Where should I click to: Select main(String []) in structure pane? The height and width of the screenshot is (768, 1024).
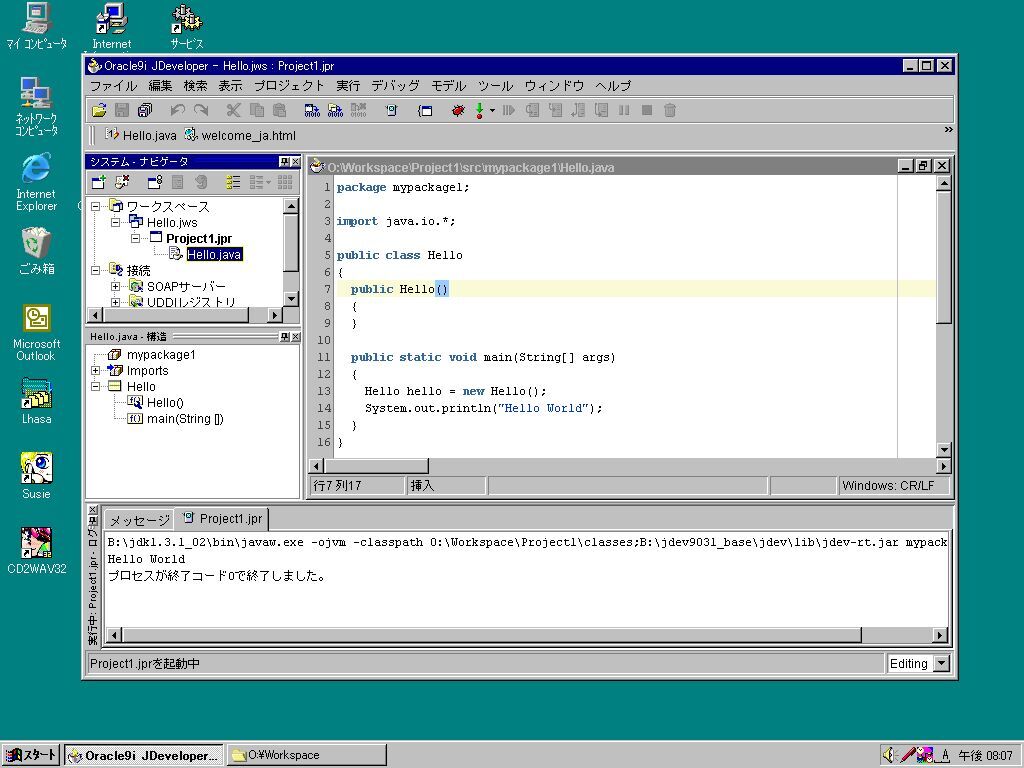tap(185, 419)
